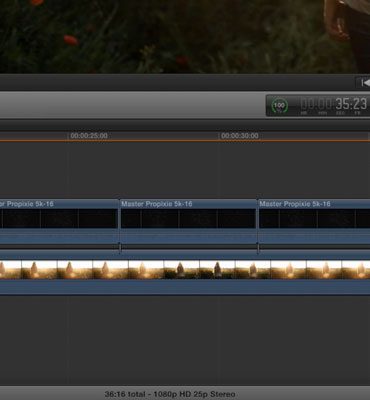Click the empty timeline area above the Propixie clips
370x400 pixels.
point(185,170)
